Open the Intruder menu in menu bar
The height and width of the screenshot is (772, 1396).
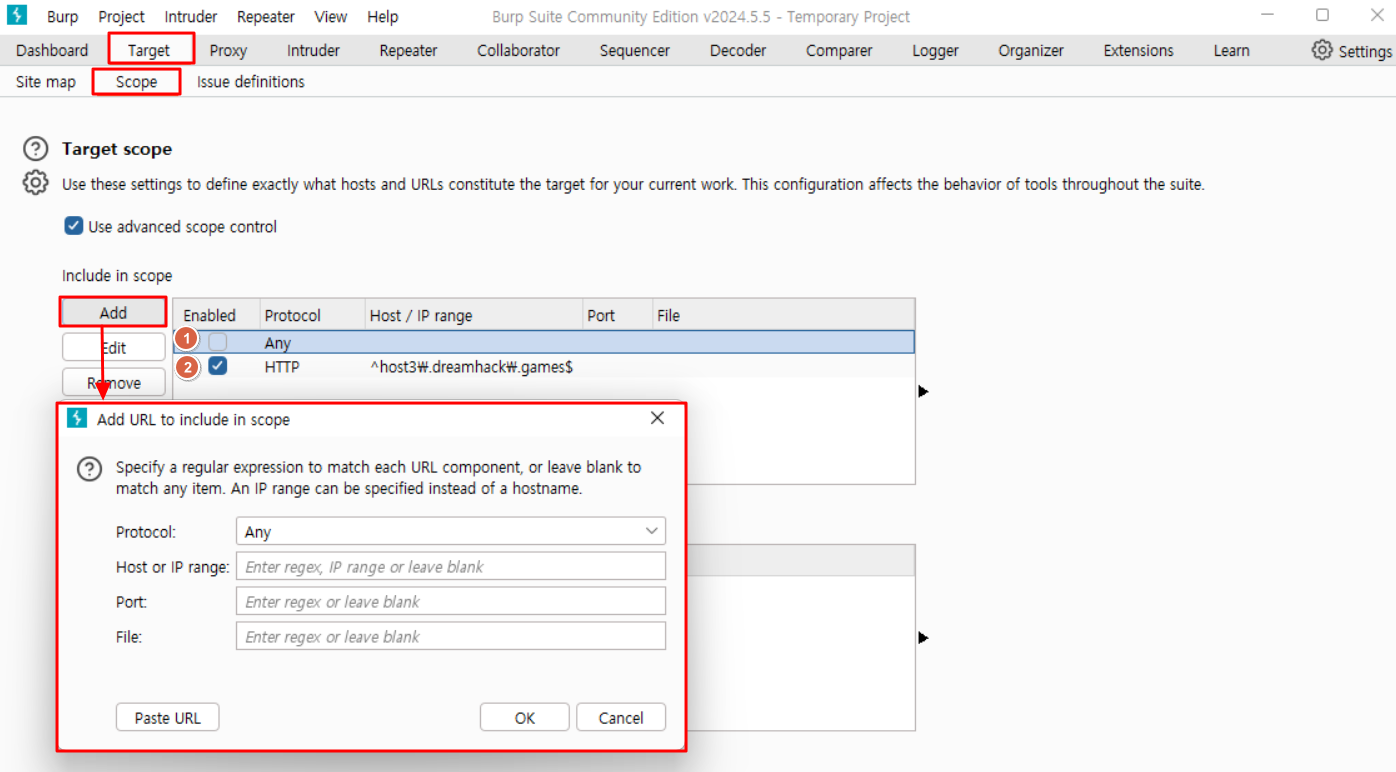pos(191,17)
